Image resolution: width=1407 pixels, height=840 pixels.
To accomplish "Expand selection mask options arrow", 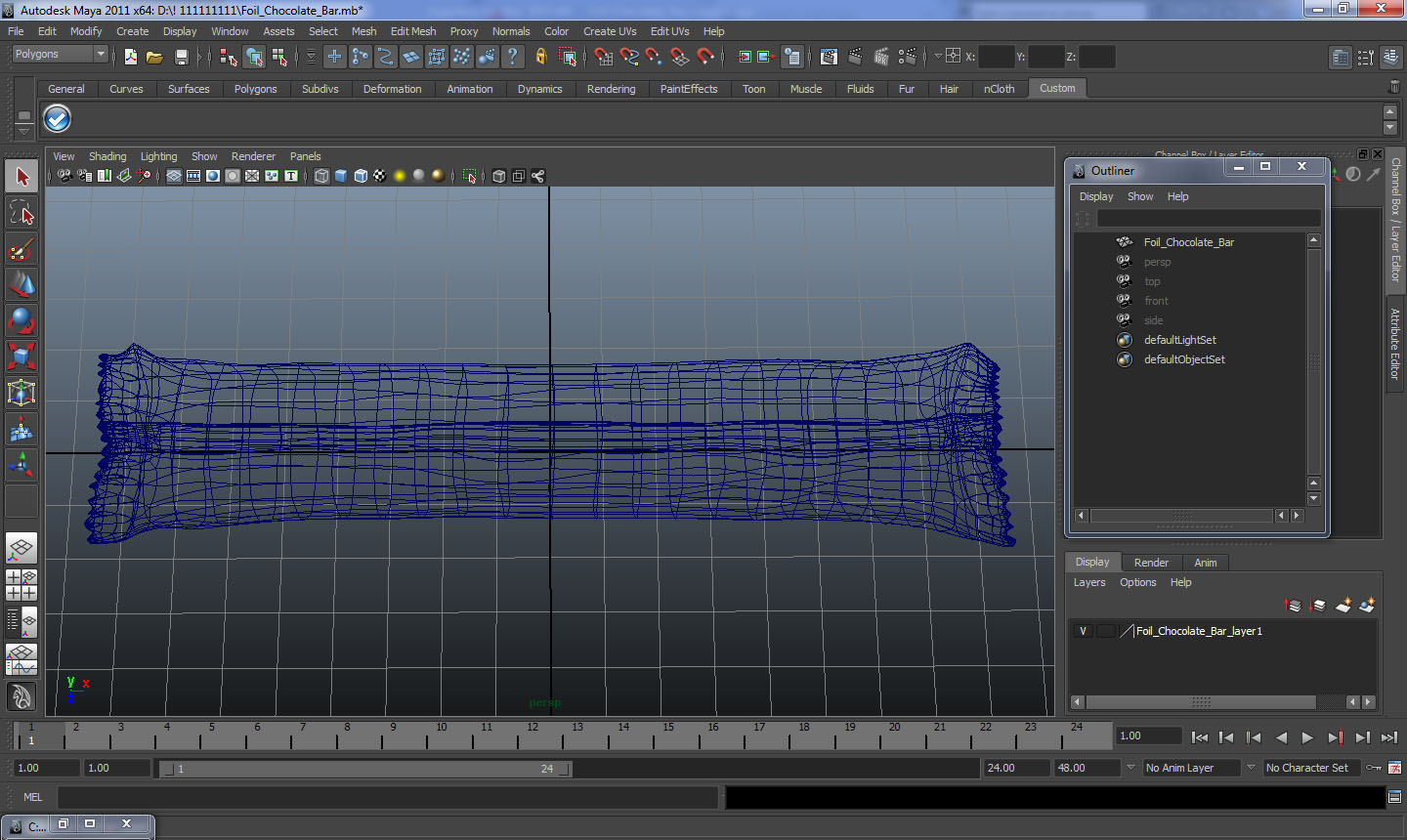I will (x=311, y=57).
